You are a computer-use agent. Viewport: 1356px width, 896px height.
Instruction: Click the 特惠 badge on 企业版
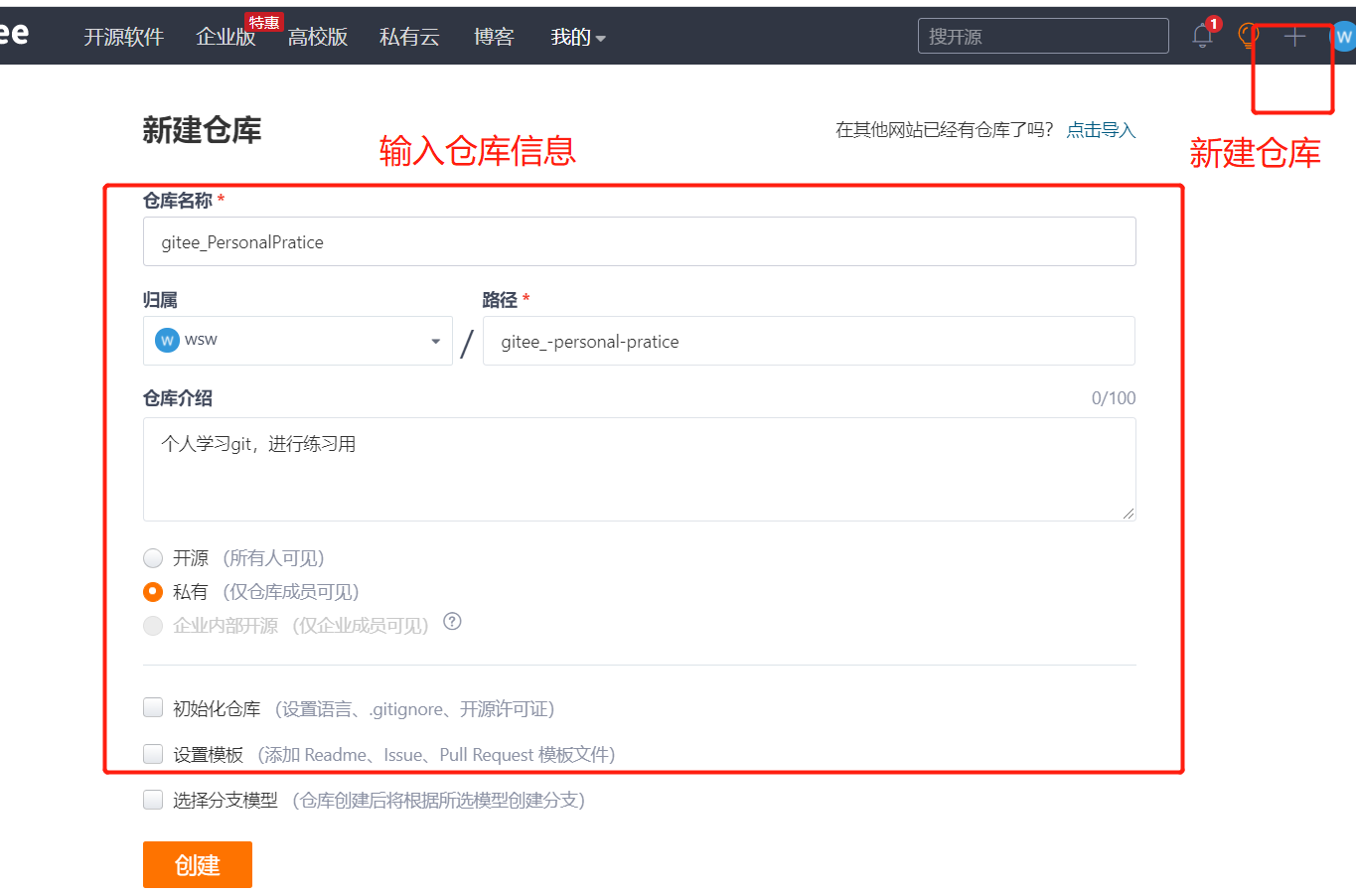(264, 22)
